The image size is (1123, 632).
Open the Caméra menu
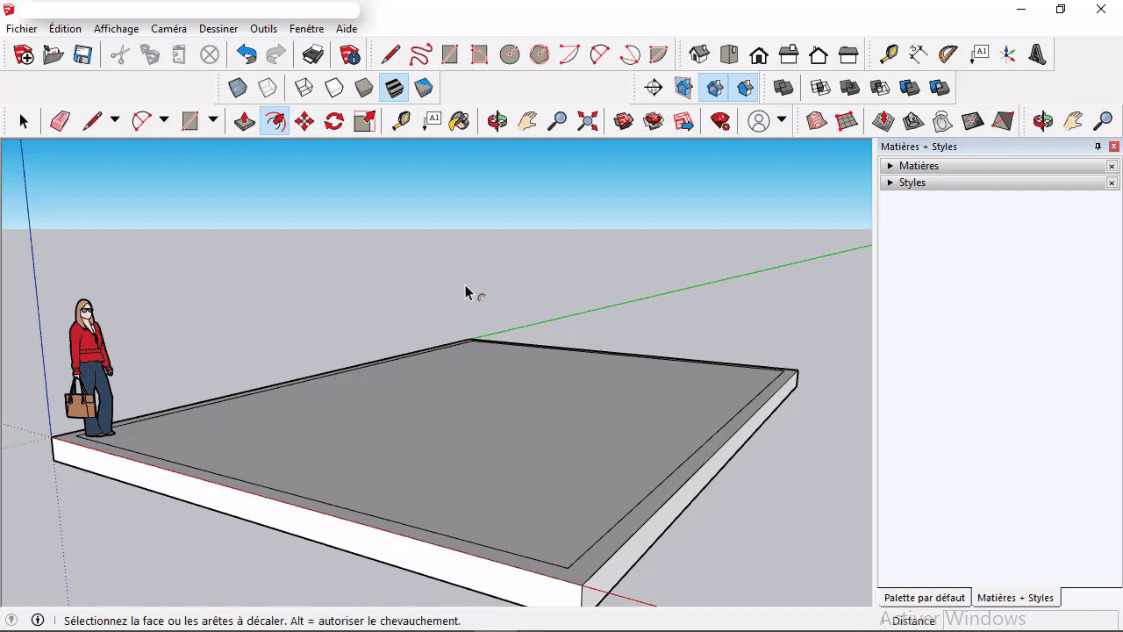[x=169, y=28]
